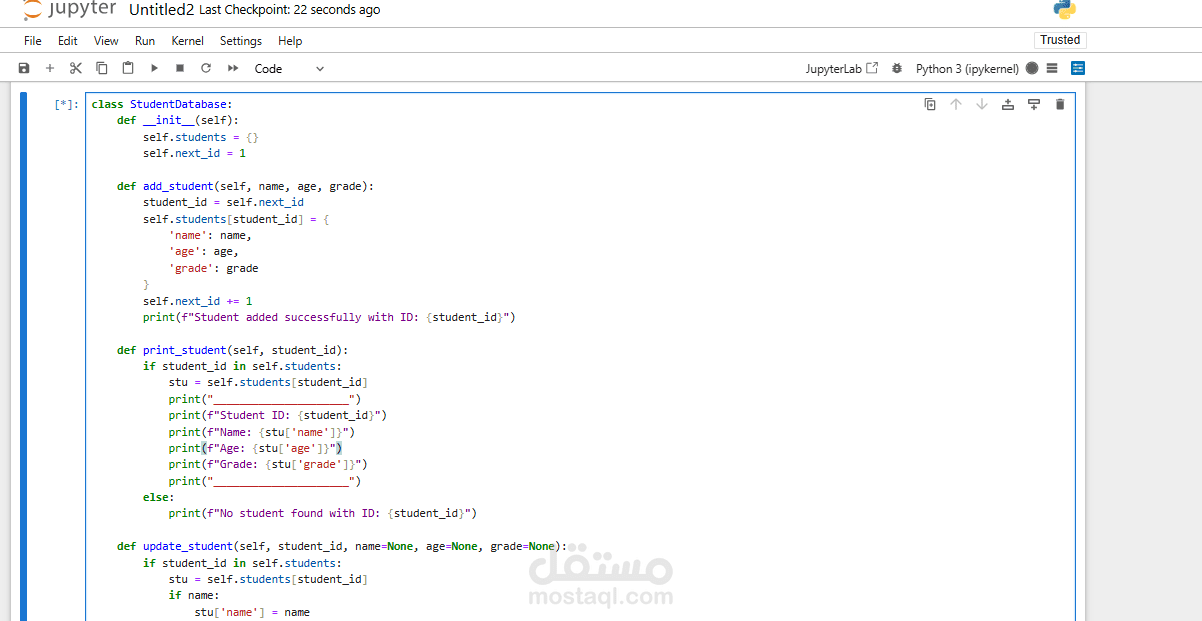
Task: Restart the kernel with circular arrow icon
Action: pyautogui.click(x=206, y=68)
